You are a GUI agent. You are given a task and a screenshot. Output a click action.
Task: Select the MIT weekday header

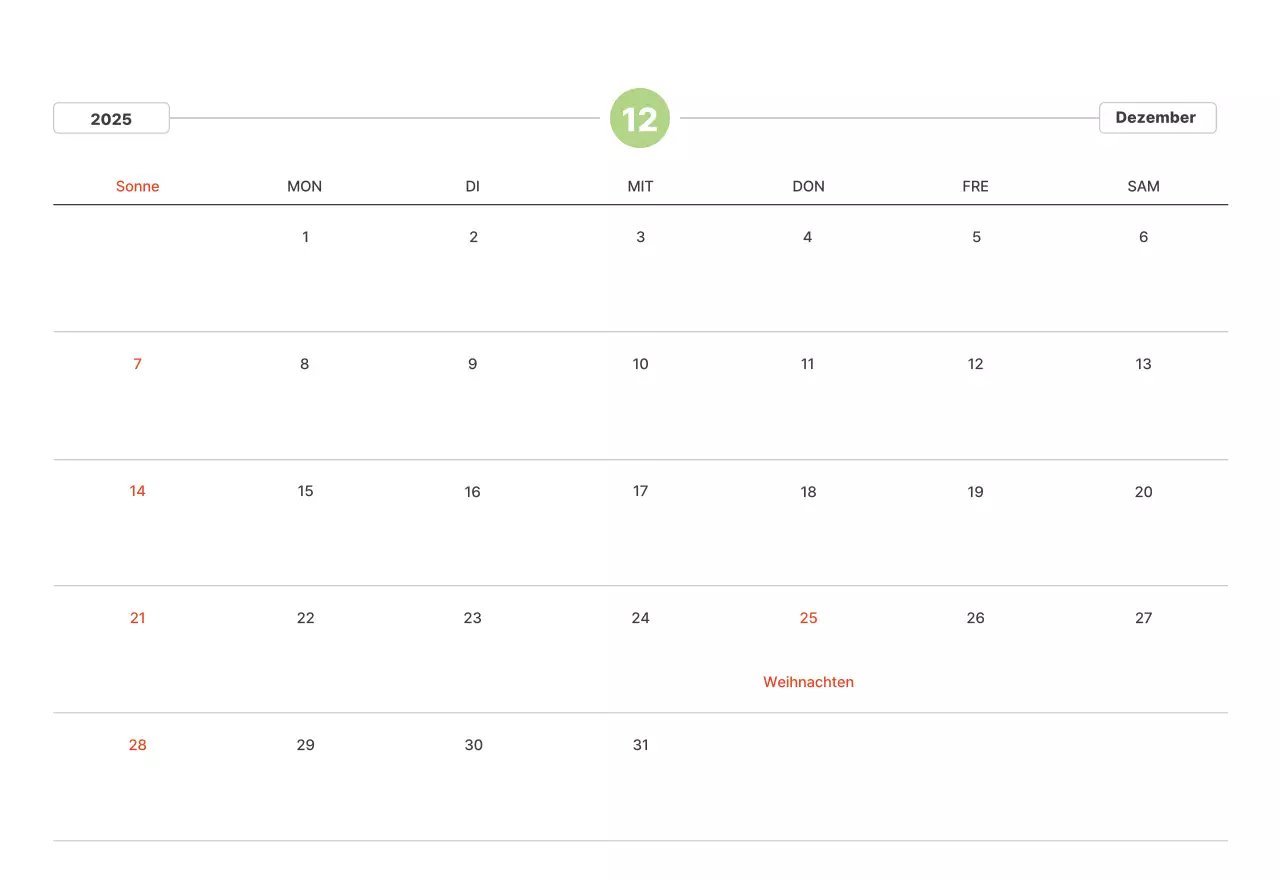tap(640, 186)
